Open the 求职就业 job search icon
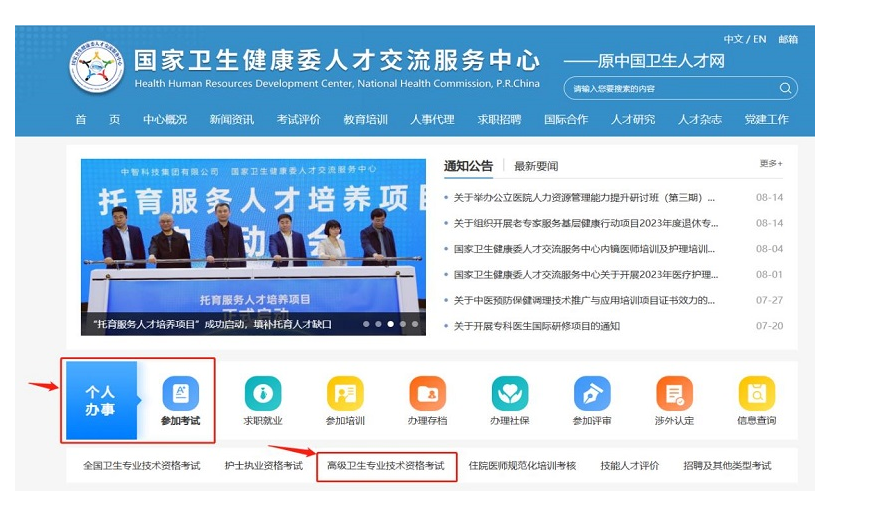 (263, 393)
